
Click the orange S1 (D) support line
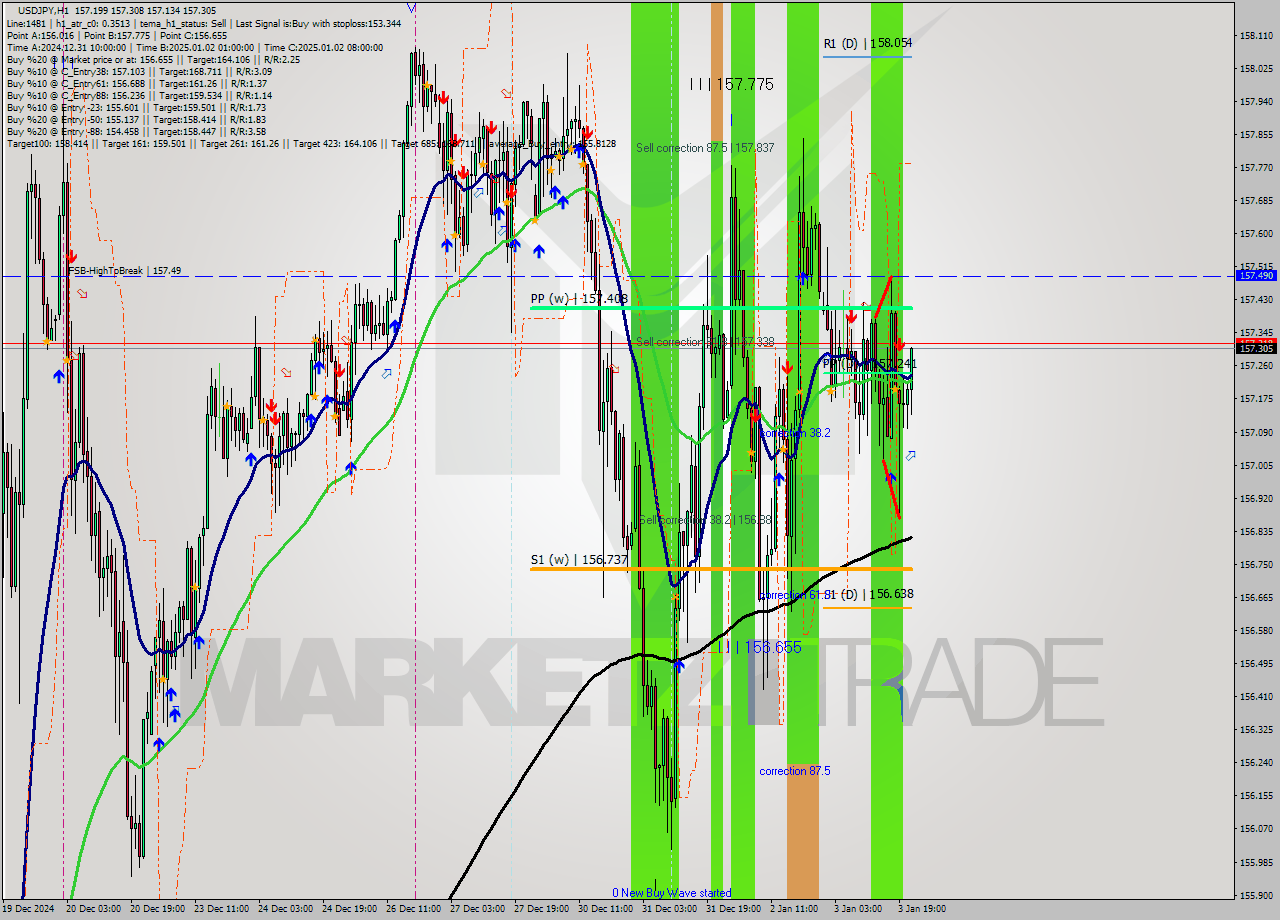click(x=867, y=607)
